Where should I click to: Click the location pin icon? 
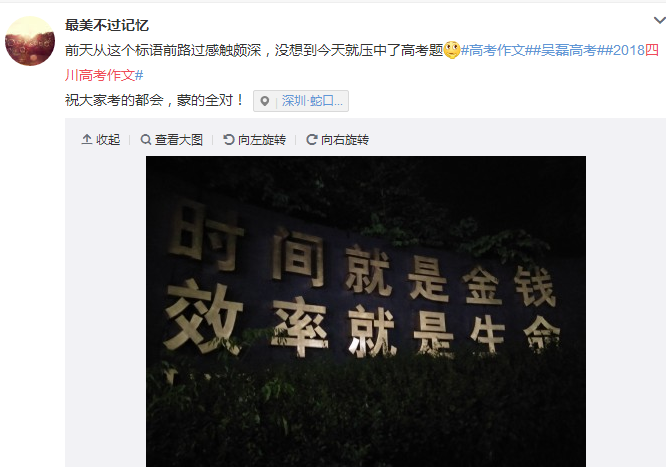[x=265, y=101]
